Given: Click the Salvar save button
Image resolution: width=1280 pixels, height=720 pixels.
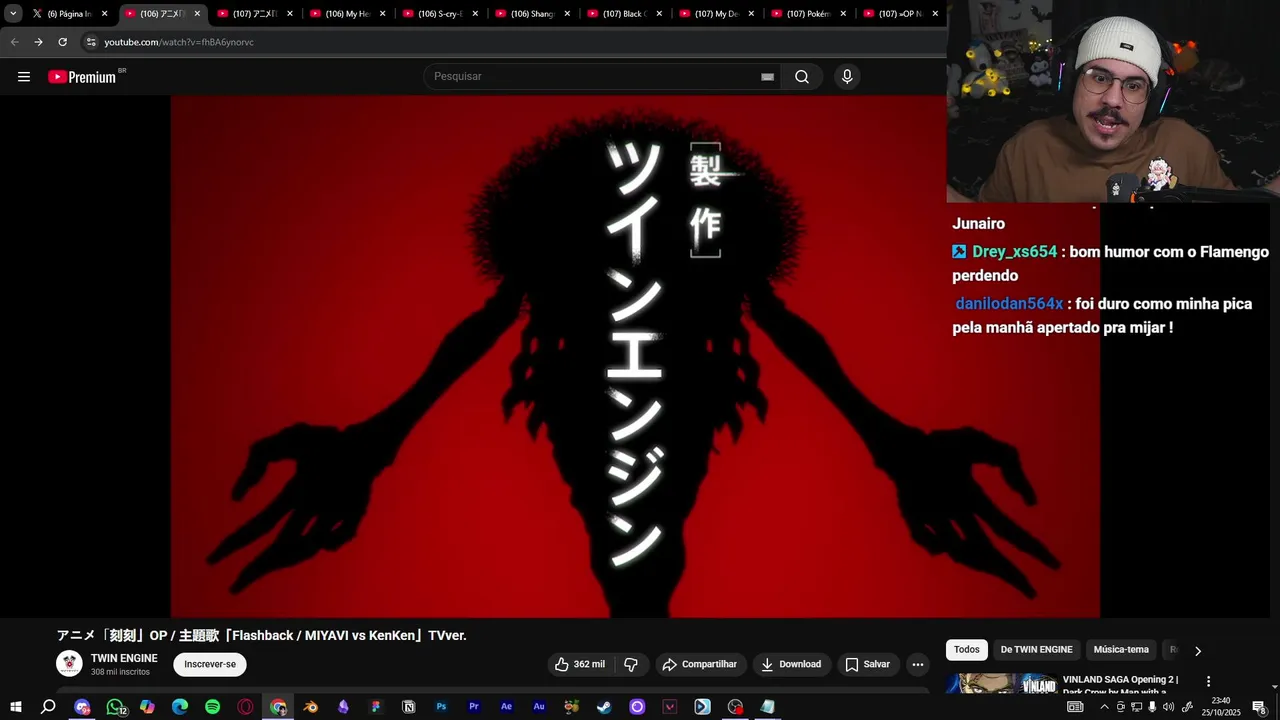Looking at the screenshot, I should coord(867,664).
